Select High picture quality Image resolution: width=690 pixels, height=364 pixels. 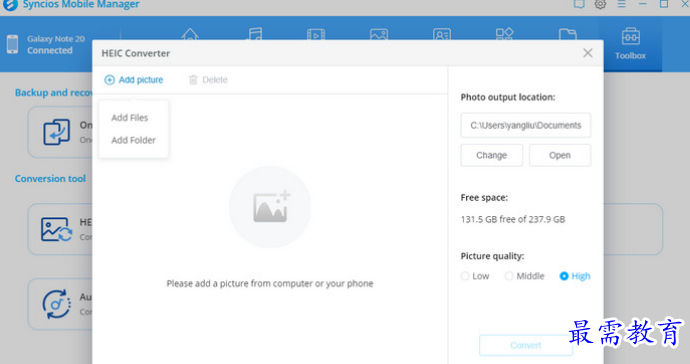[x=575, y=276]
